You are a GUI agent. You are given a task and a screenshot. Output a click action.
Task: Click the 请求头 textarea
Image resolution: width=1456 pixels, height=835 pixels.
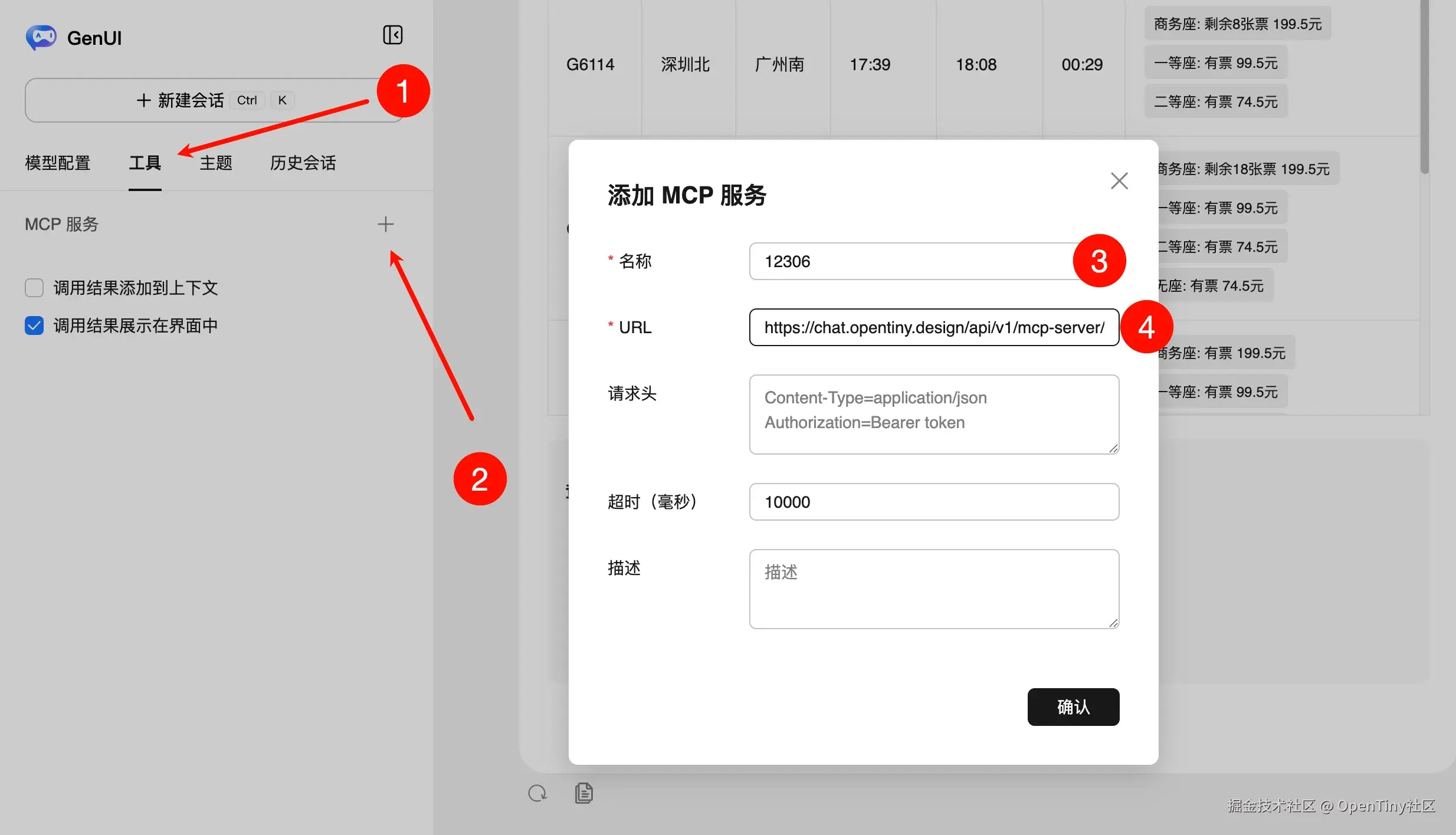tap(933, 414)
